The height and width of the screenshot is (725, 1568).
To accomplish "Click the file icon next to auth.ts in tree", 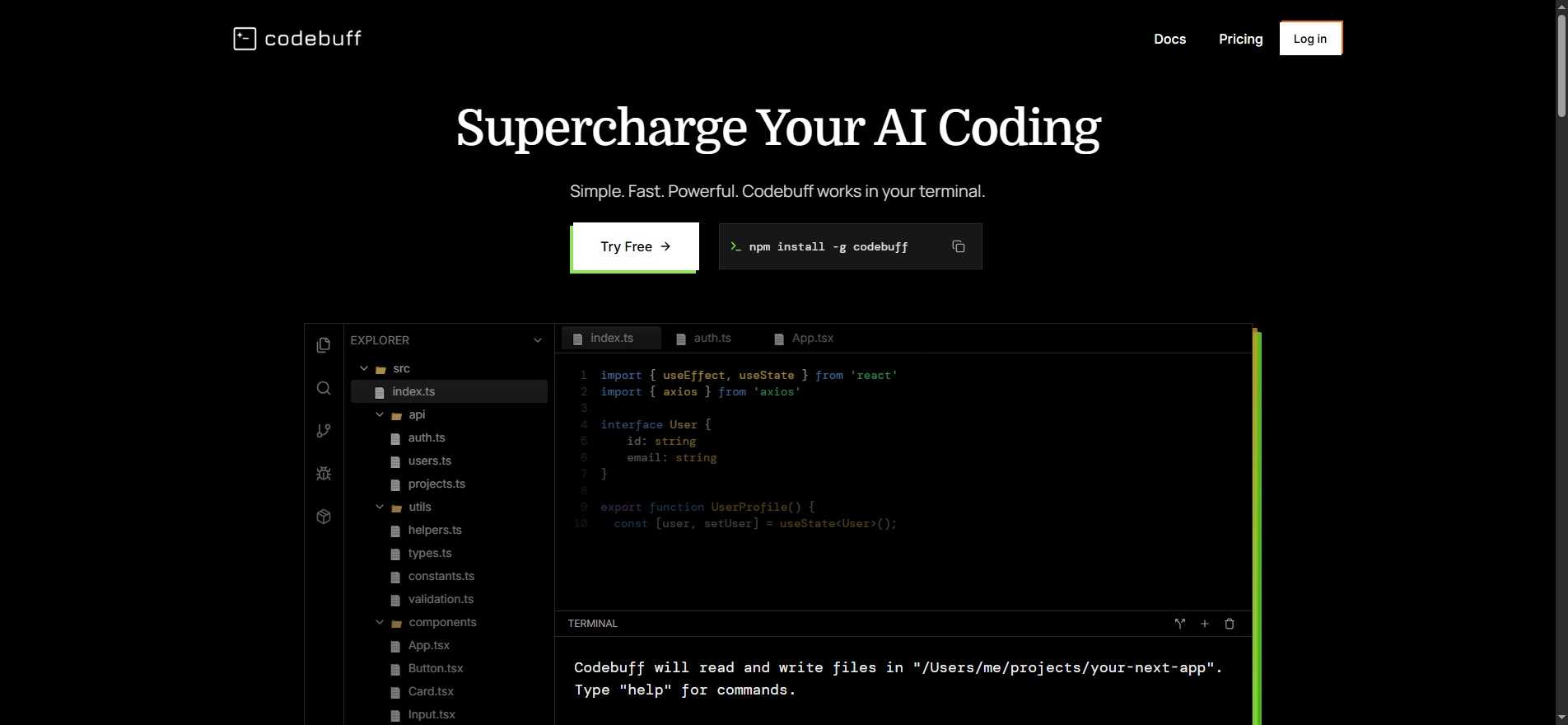I will point(395,438).
